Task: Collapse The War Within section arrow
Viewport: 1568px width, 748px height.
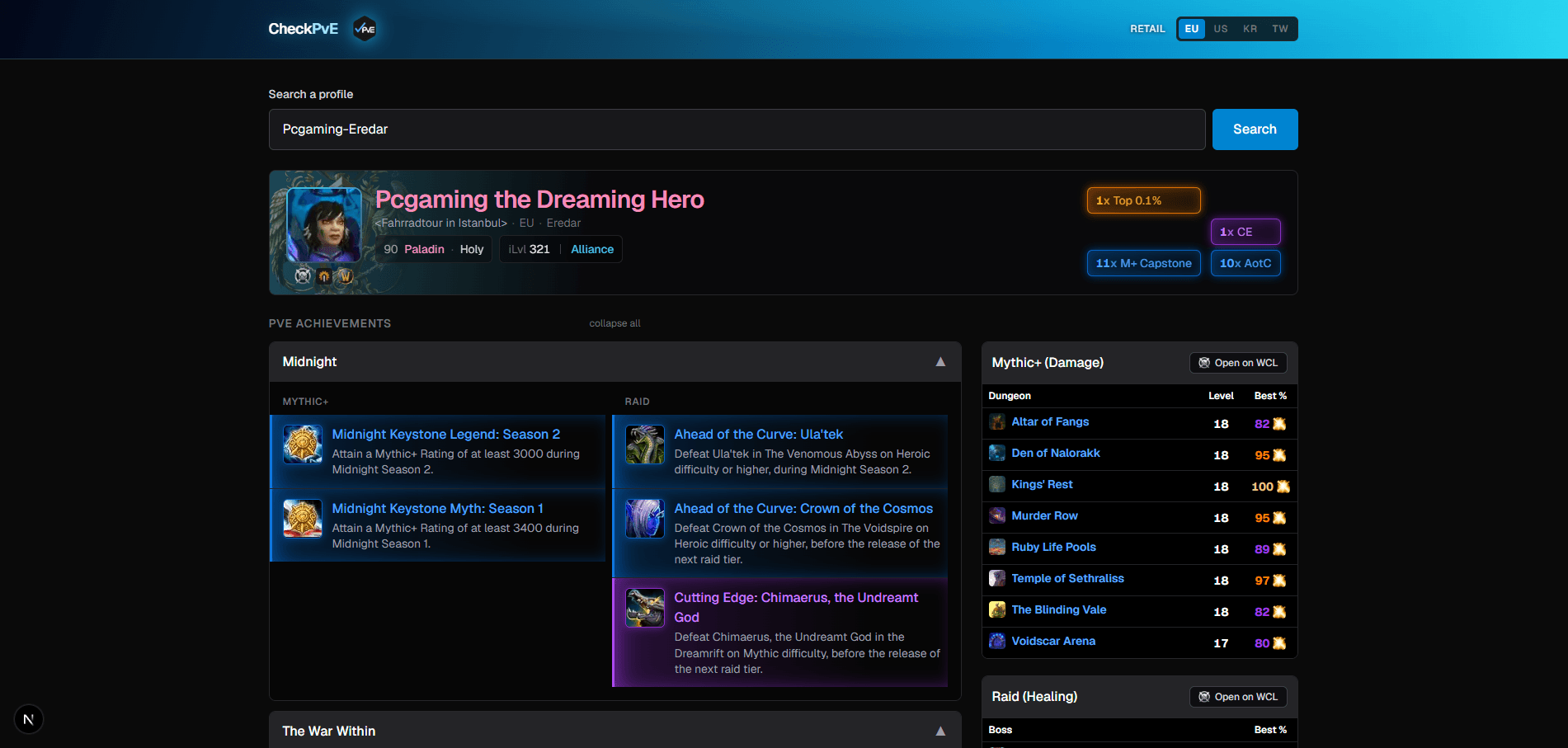Action: (x=940, y=732)
